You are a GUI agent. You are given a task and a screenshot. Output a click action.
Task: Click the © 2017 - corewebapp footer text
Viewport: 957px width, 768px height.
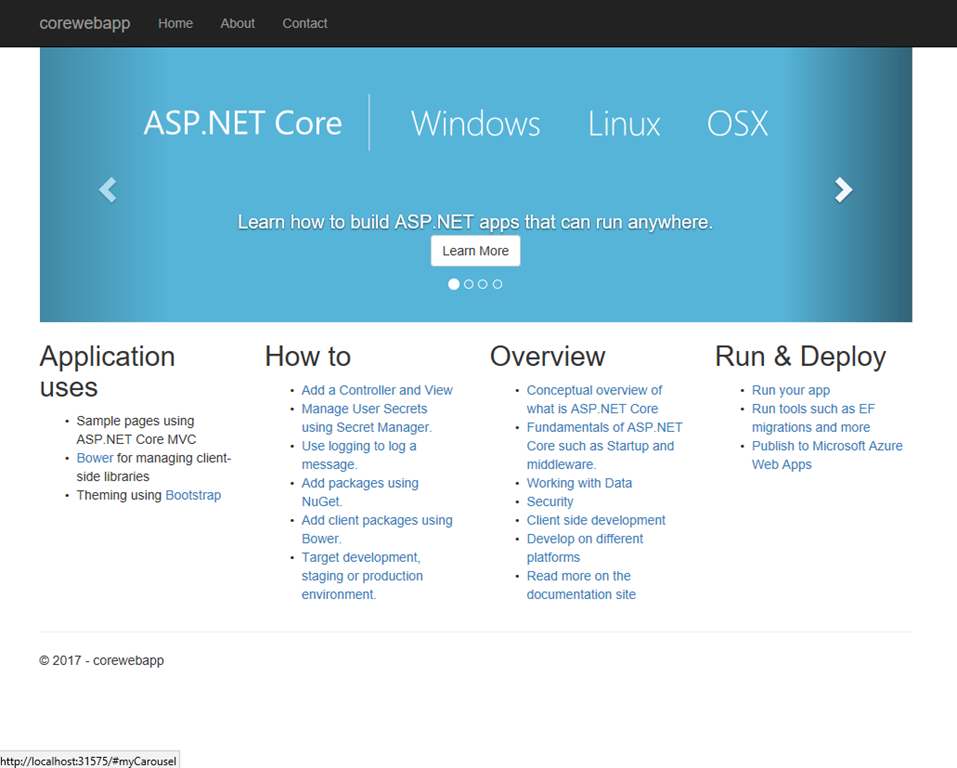[x=101, y=661]
